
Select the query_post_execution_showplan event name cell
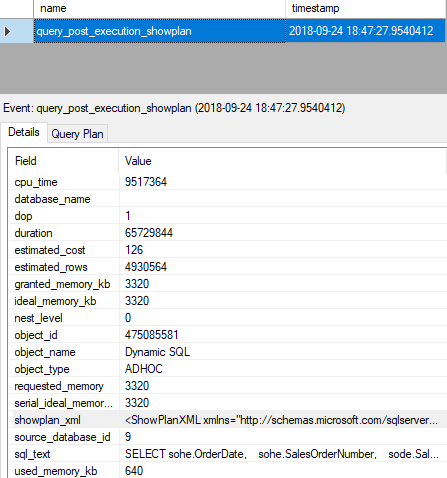point(160,31)
